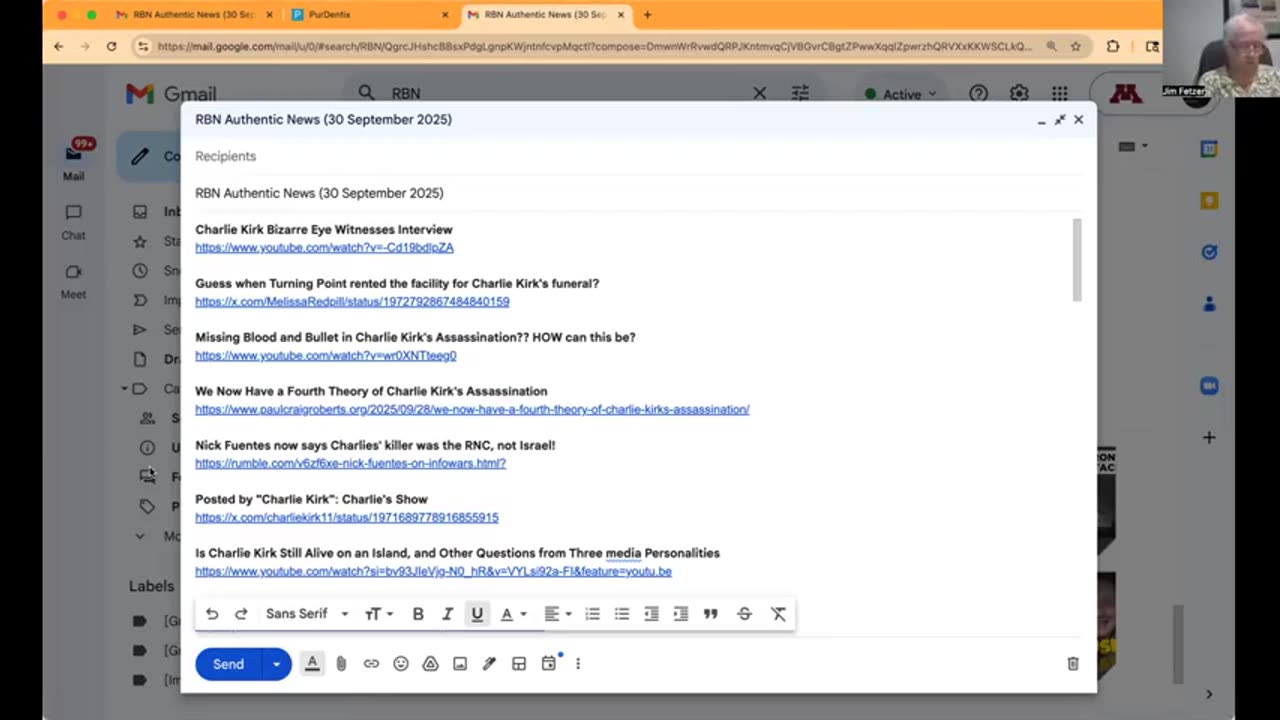1280x720 pixels.
Task: Open the youtu.be feature YouTube link
Action: [x=433, y=572]
